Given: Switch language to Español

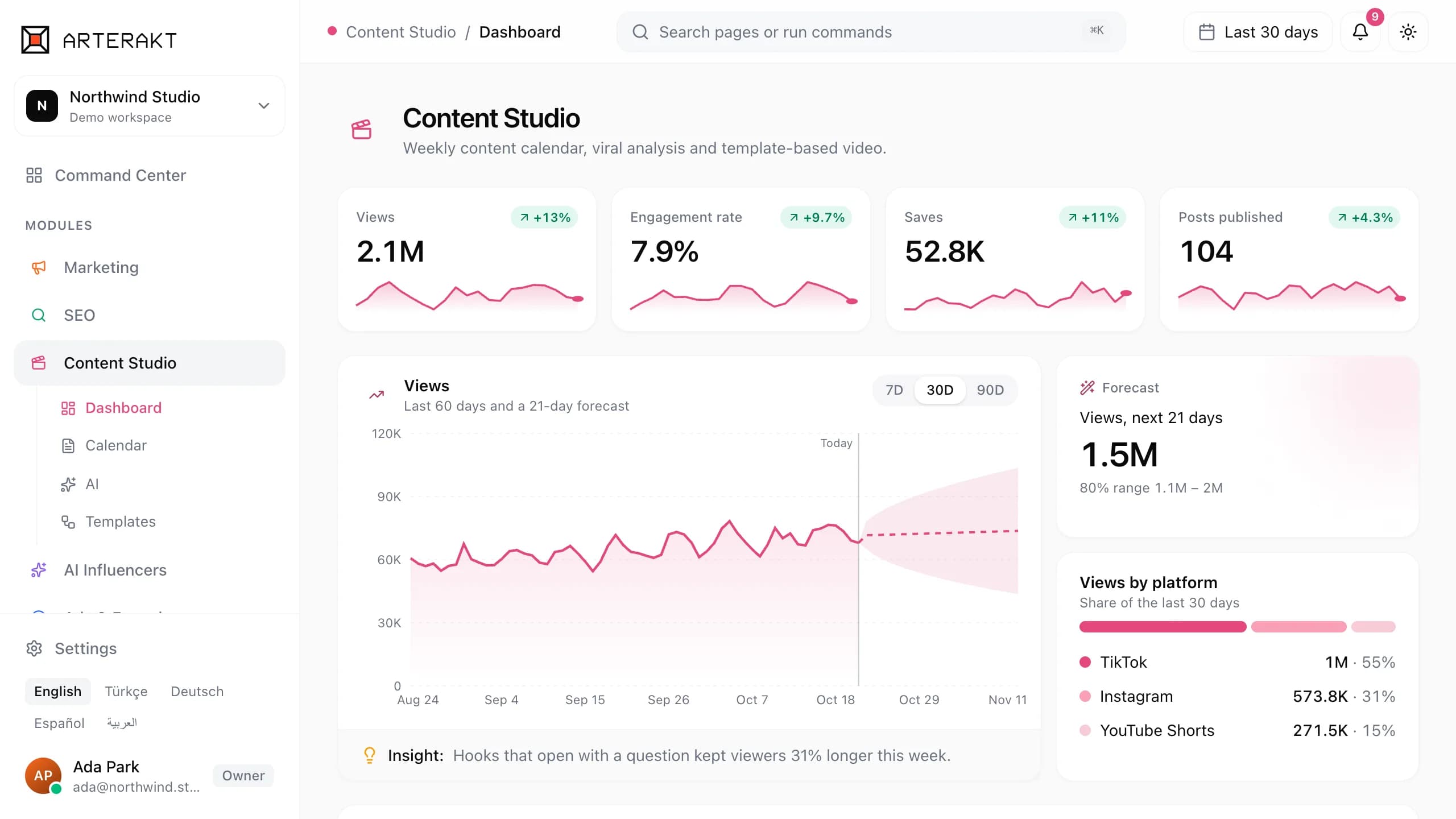Looking at the screenshot, I should click(59, 723).
